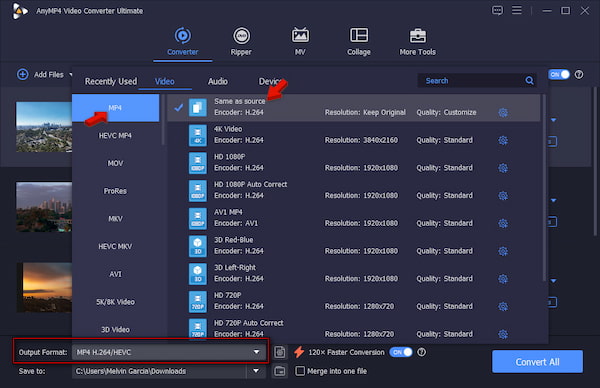Open settings gear for 3D Left-Right
The width and height of the screenshot is (600, 388).
pyautogui.click(x=503, y=279)
